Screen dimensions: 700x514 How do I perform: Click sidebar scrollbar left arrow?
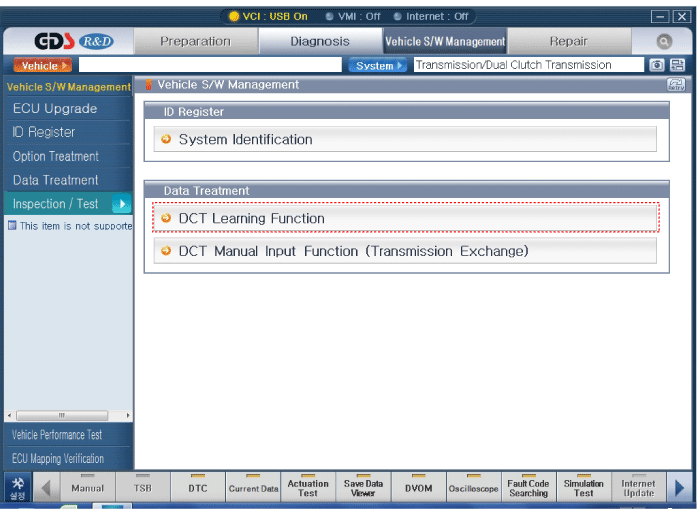coord(9,416)
